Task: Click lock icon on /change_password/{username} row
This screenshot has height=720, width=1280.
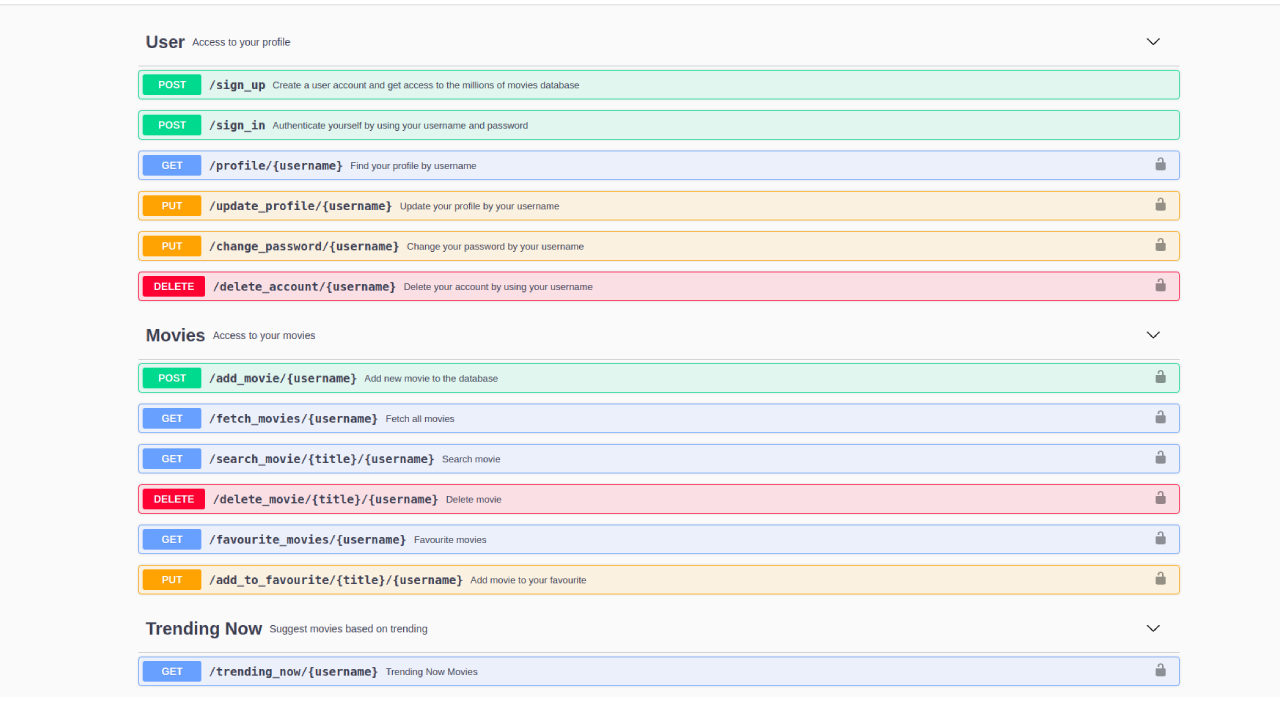Action: 1160,244
